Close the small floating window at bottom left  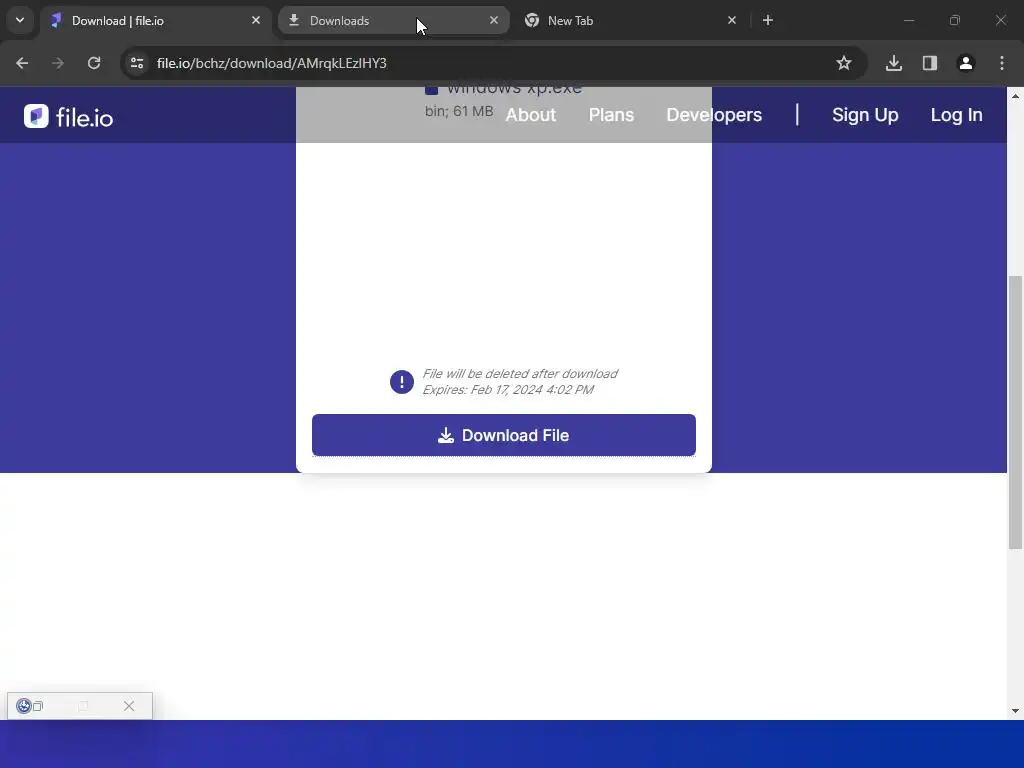pyautogui.click(x=129, y=706)
